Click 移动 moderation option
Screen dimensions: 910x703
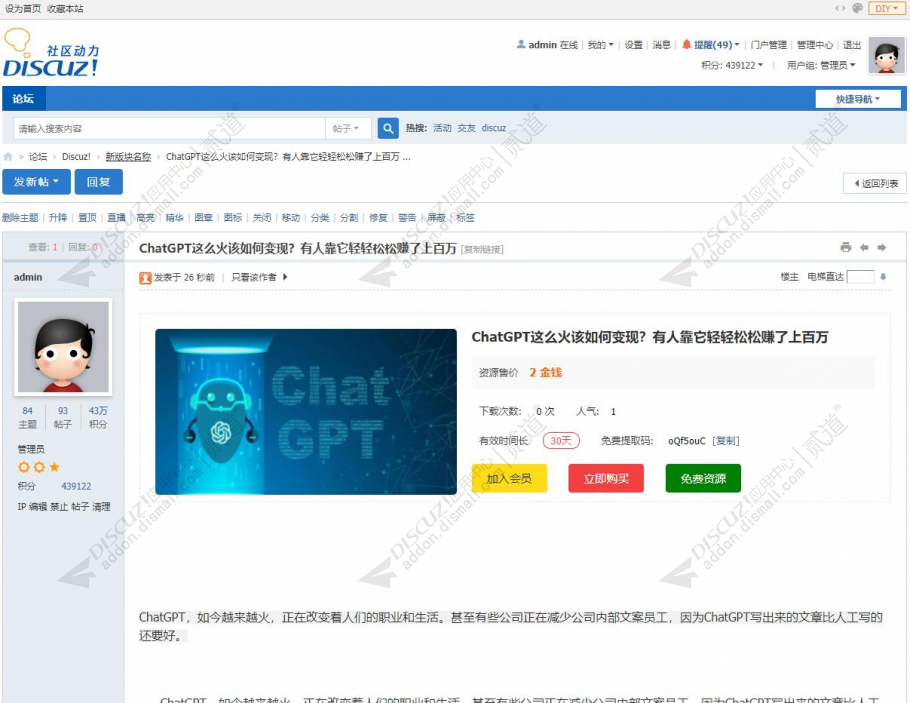(x=291, y=218)
